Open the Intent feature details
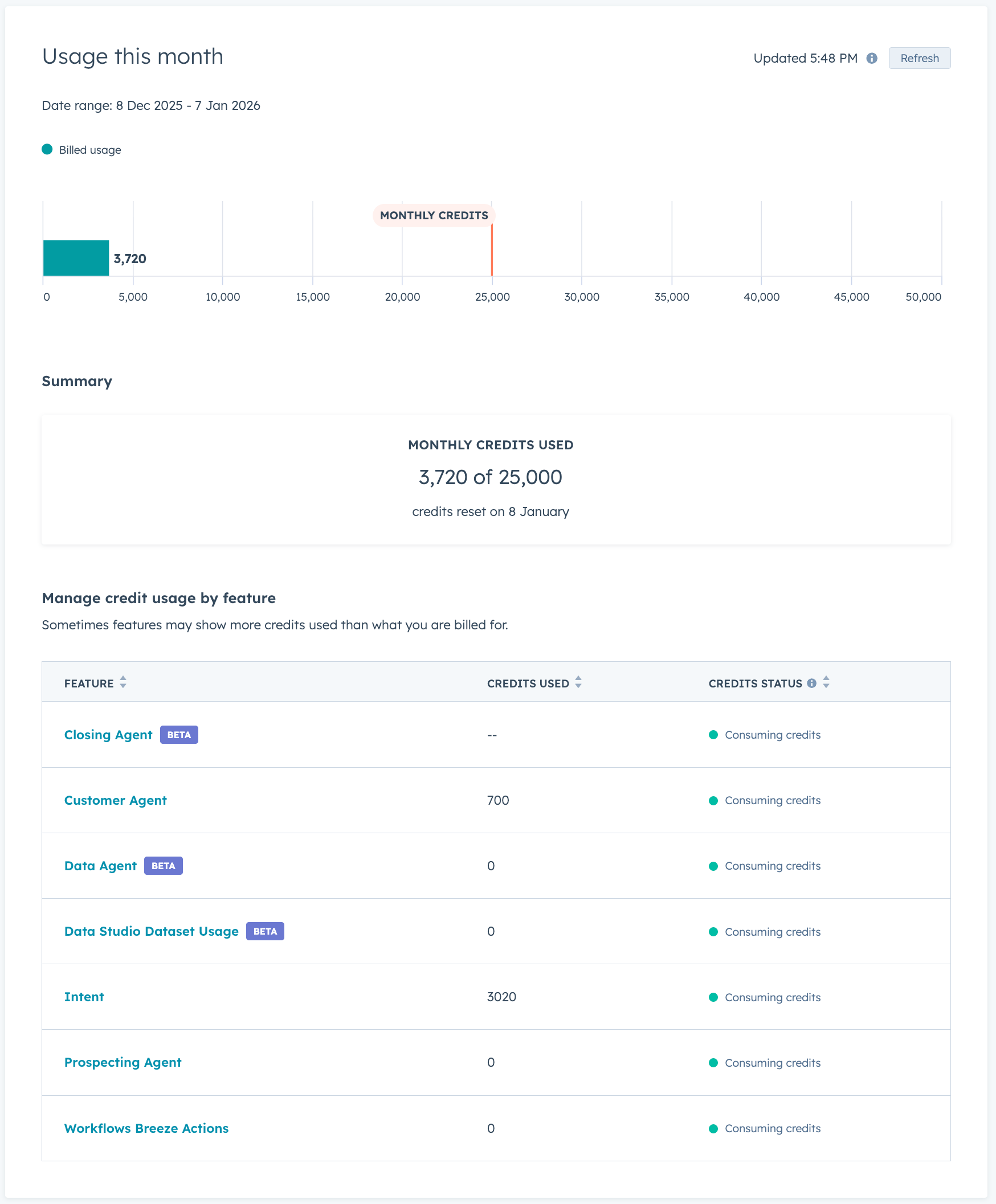The height and width of the screenshot is (1204, 996). (84, 997)
